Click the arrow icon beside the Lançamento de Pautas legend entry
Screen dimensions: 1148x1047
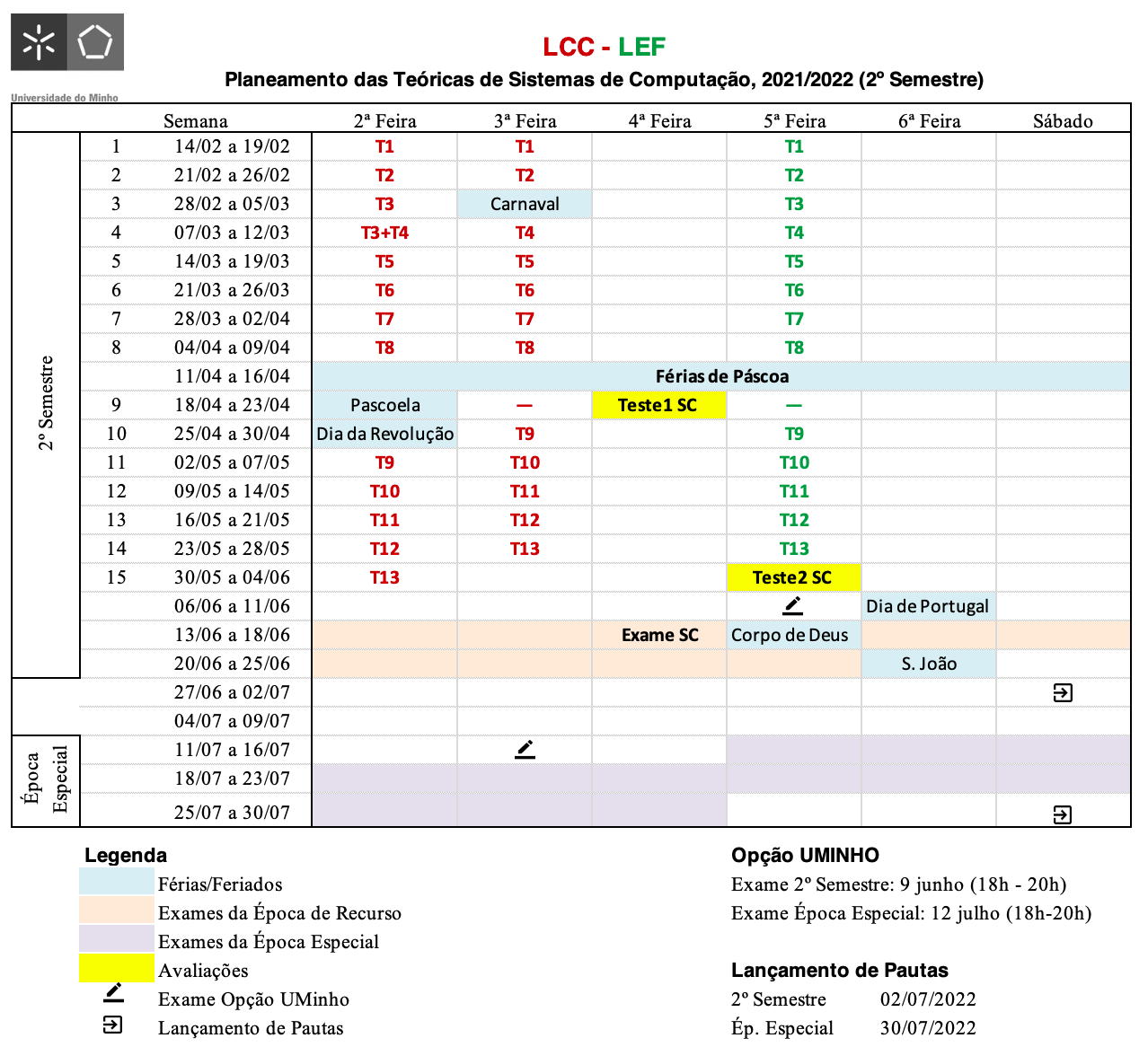point(113,1025)
